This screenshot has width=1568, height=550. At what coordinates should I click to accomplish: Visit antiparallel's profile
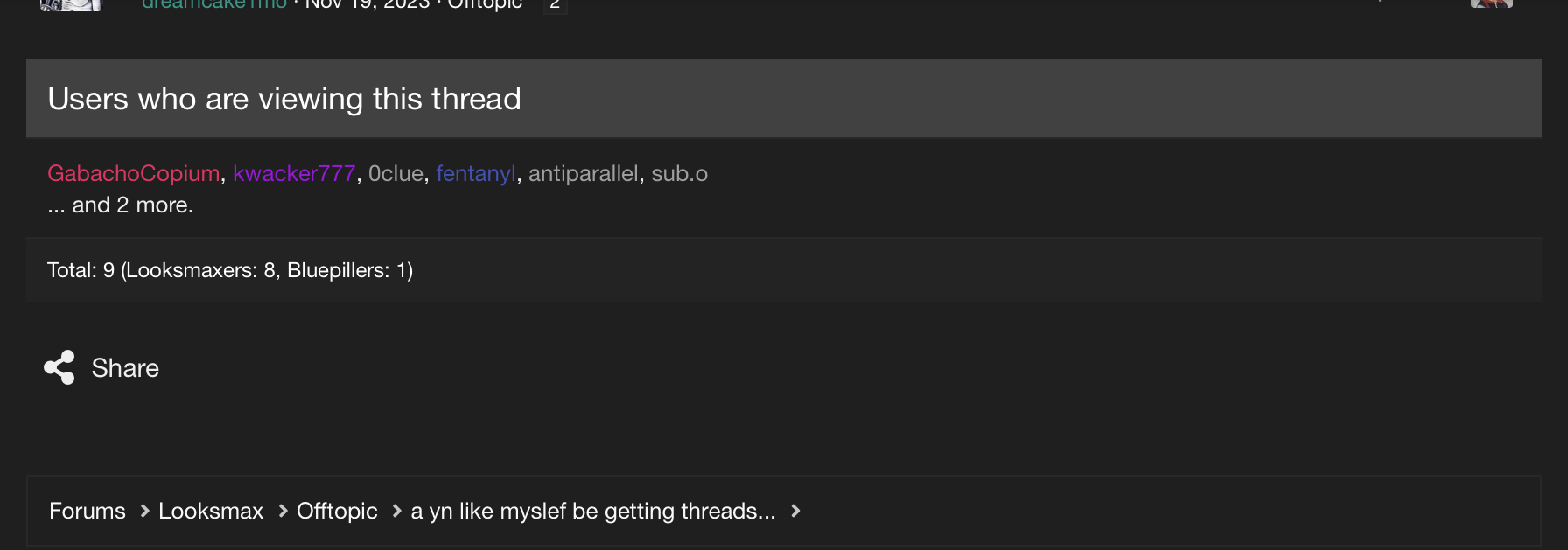pyautogui.click(x=584, y=173)
